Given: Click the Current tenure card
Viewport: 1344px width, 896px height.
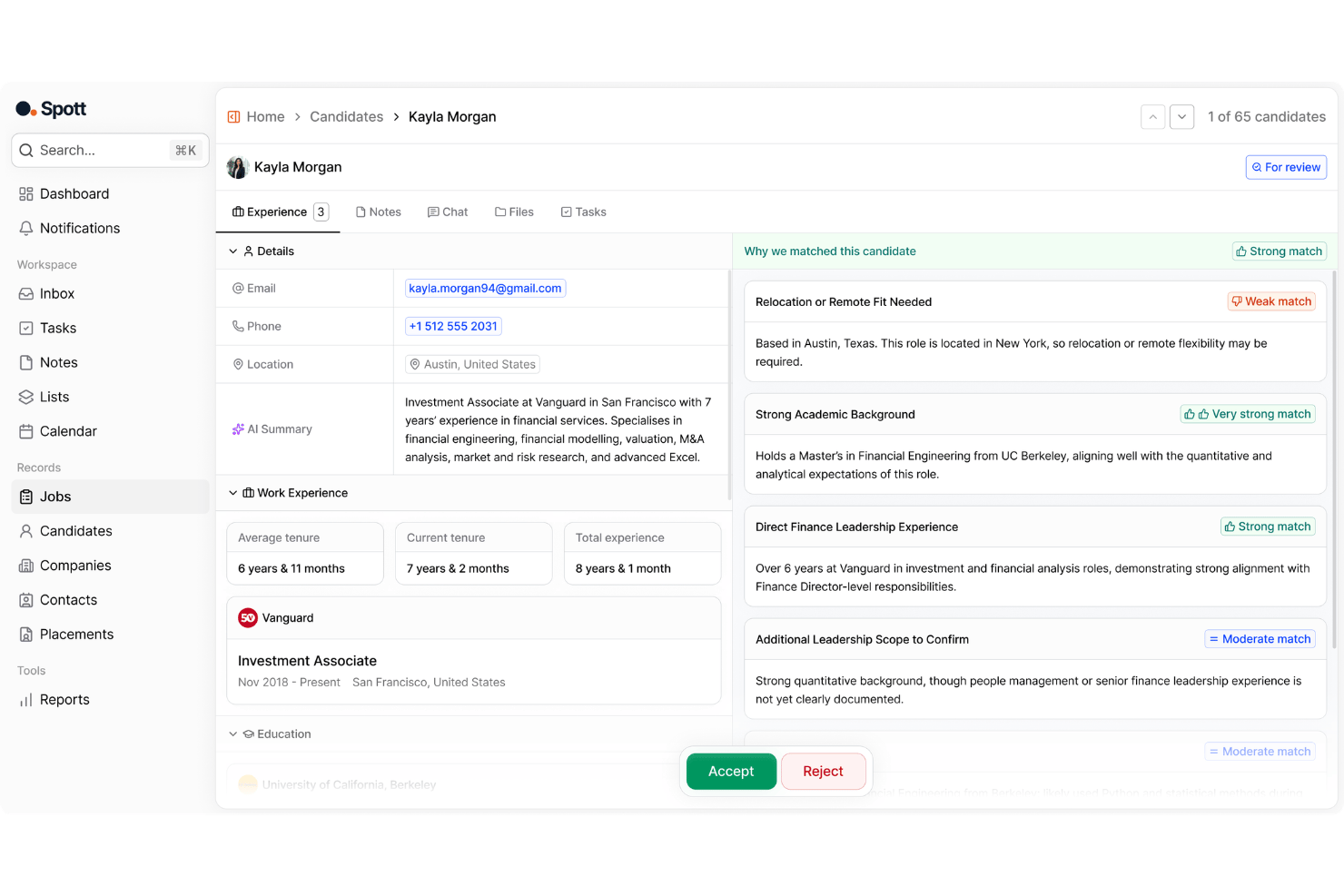Looking at the screenshot, I should (474, 554).
